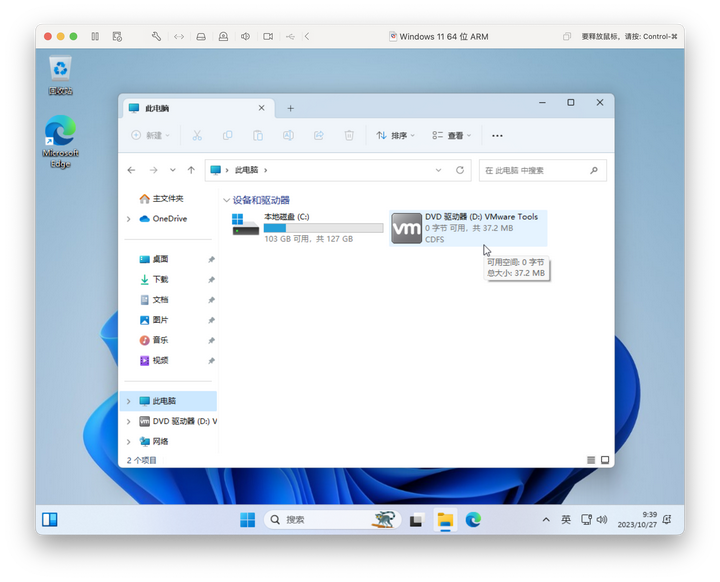Image resolution: width=720 pixels, height=582 pixels.
Task: Select the 此电脑 tab
Action: click(x=199, y=108)
